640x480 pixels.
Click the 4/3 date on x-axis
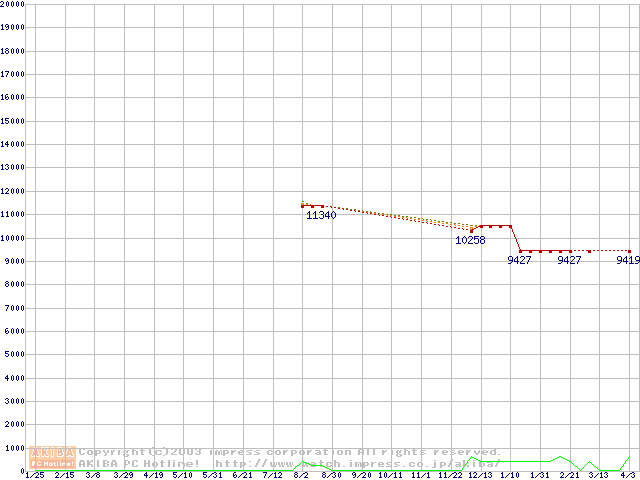628,475
